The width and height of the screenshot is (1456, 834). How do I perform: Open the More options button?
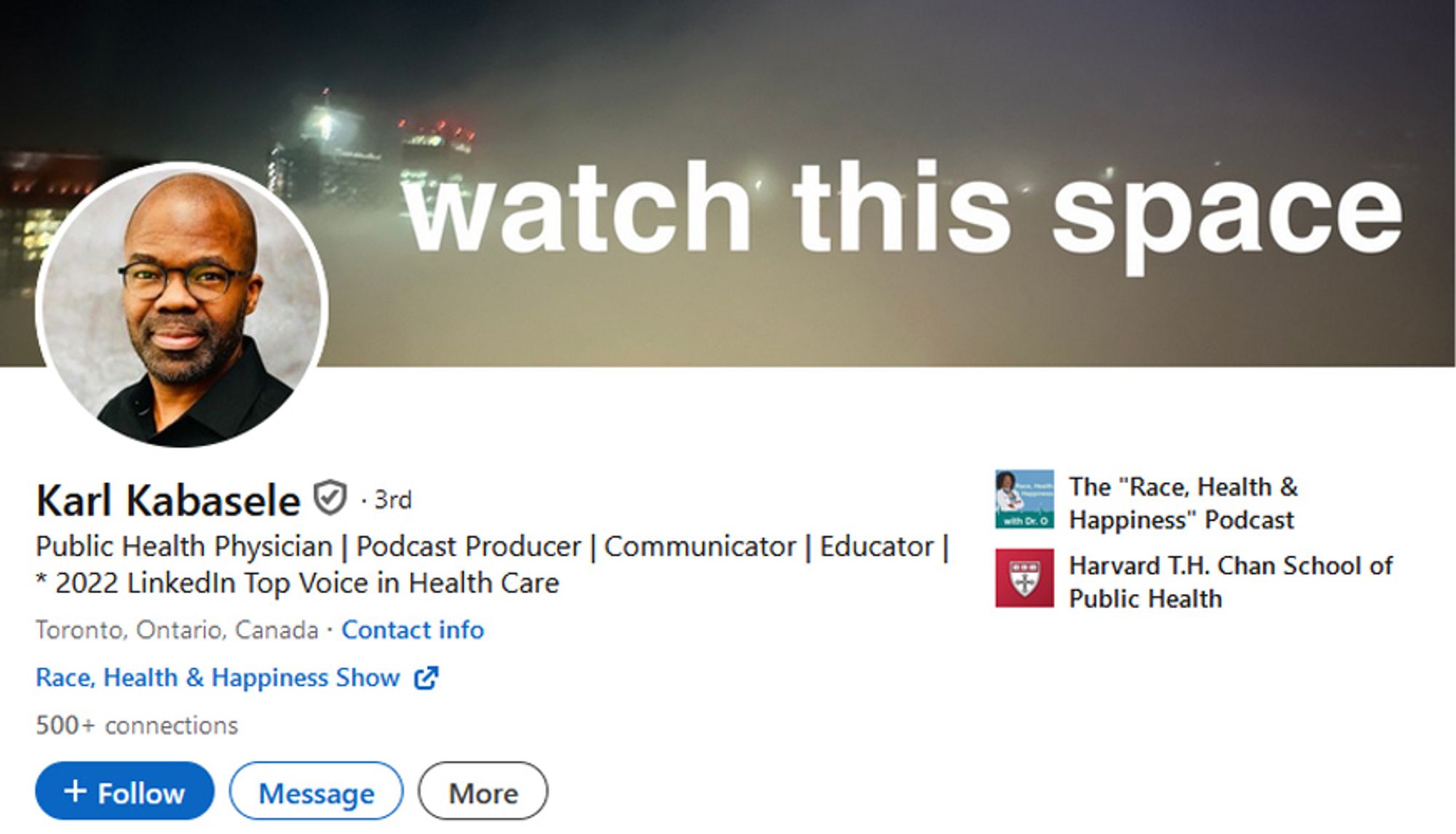pos(483,791)
